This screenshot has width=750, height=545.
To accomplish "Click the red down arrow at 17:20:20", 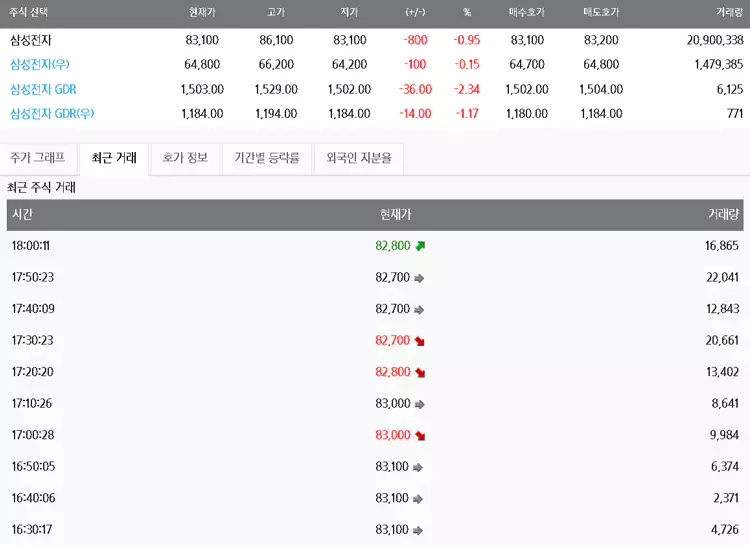I will click(420, 373).
